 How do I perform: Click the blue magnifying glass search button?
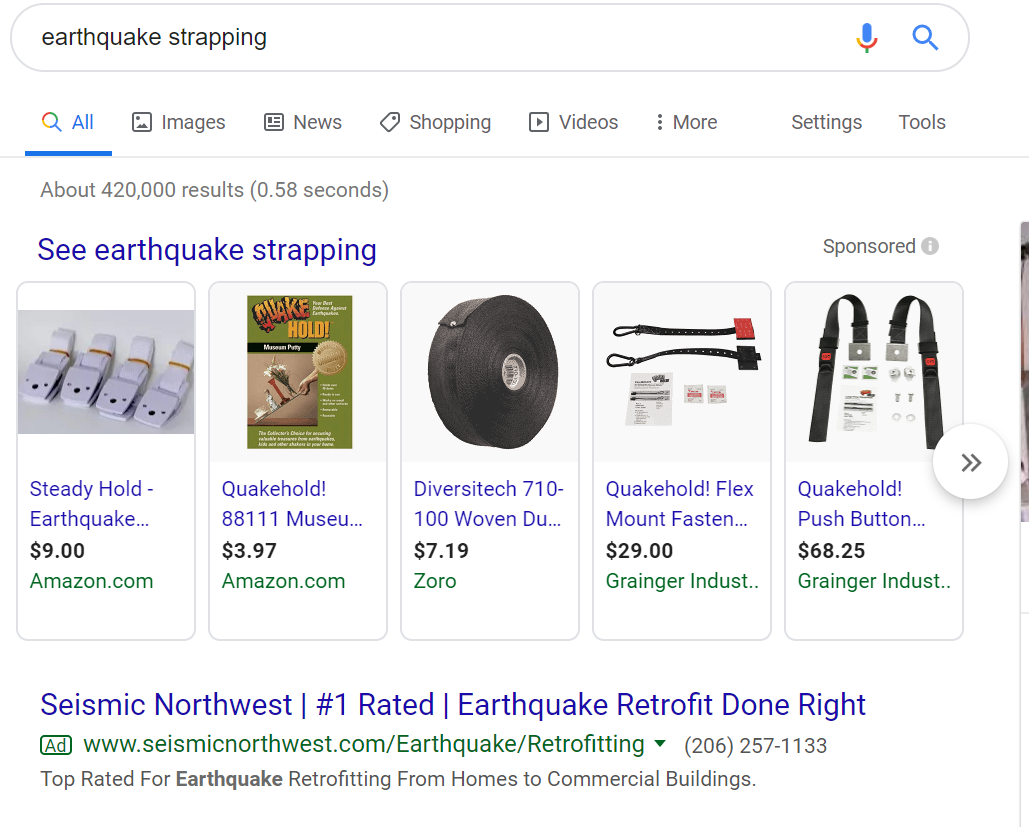[925, 38]
